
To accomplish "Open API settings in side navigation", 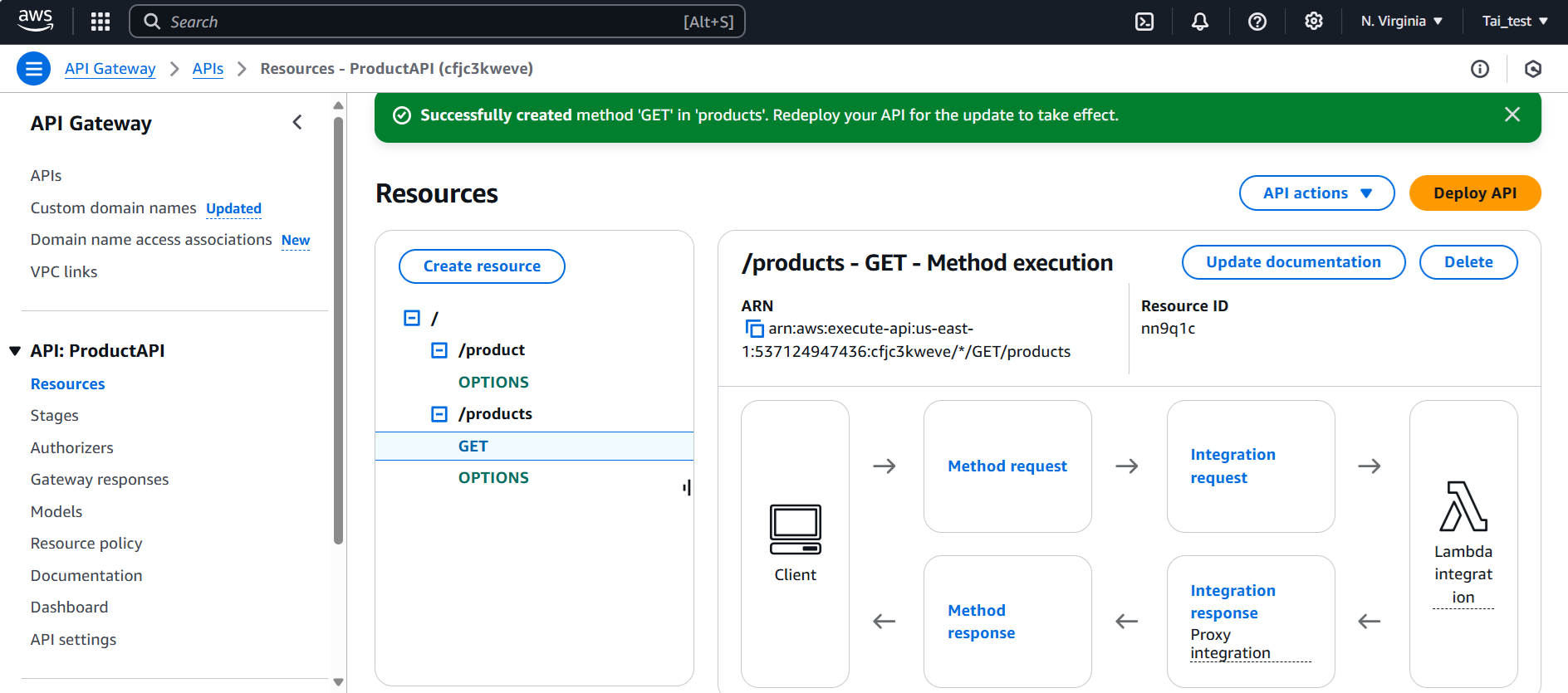I will pos(74,640).
